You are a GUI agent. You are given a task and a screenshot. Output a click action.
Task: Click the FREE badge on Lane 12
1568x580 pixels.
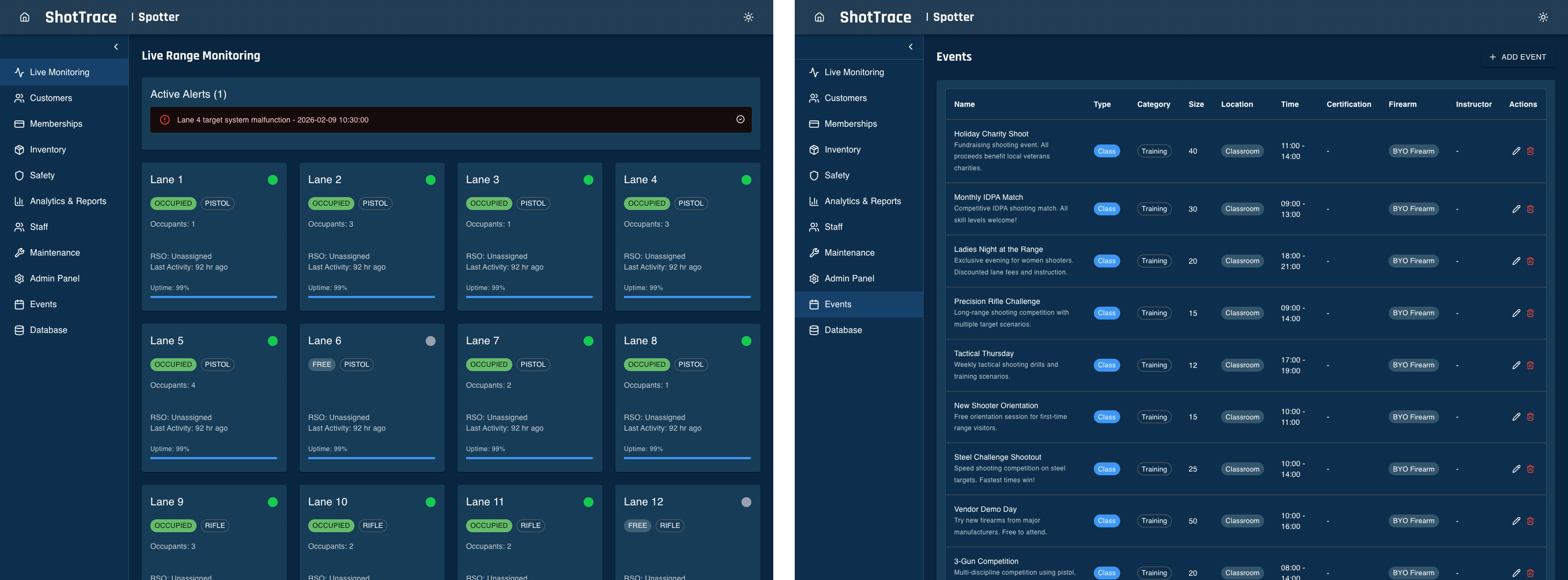click(637, 525)
